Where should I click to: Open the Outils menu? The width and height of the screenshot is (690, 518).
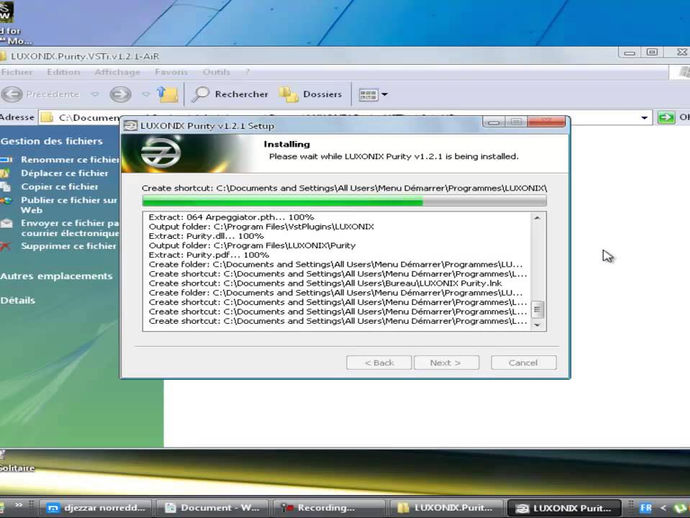click(x=216, y=72)
